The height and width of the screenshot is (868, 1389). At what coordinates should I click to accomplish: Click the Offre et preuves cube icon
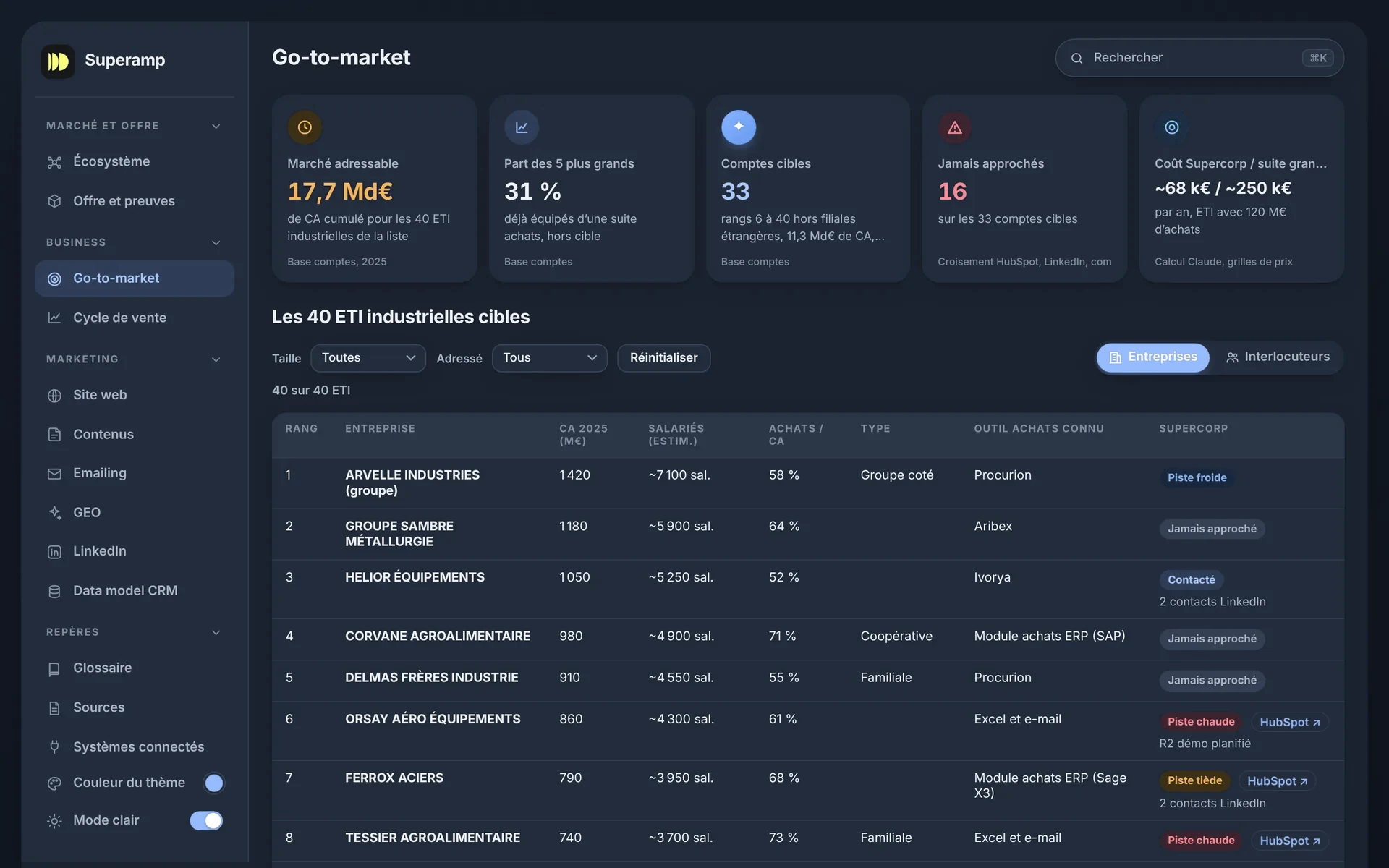(x=54, y=201)
